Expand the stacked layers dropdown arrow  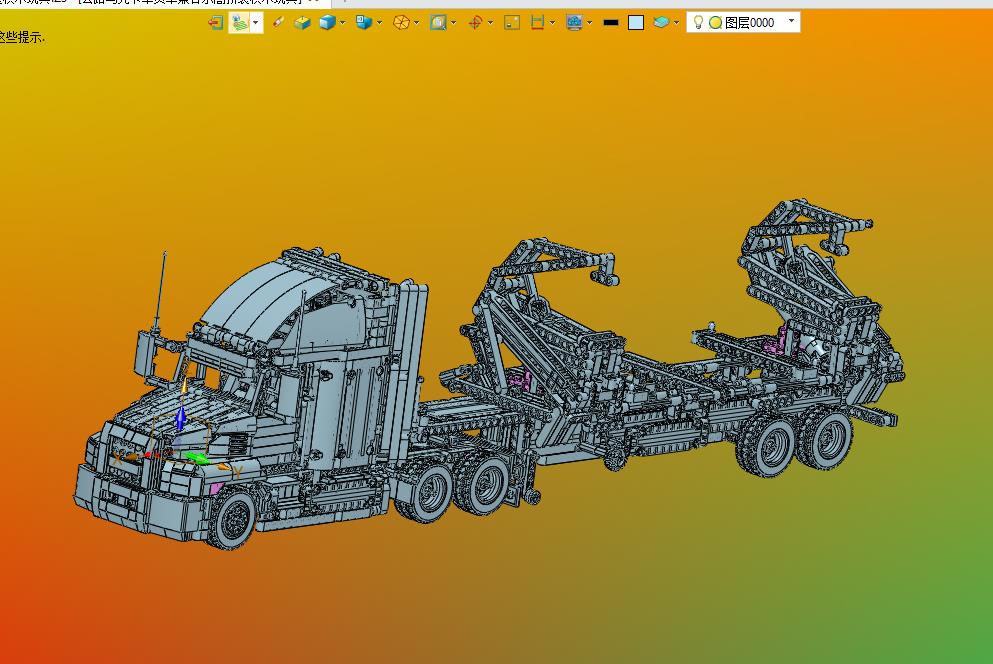(x=676, y=23)
